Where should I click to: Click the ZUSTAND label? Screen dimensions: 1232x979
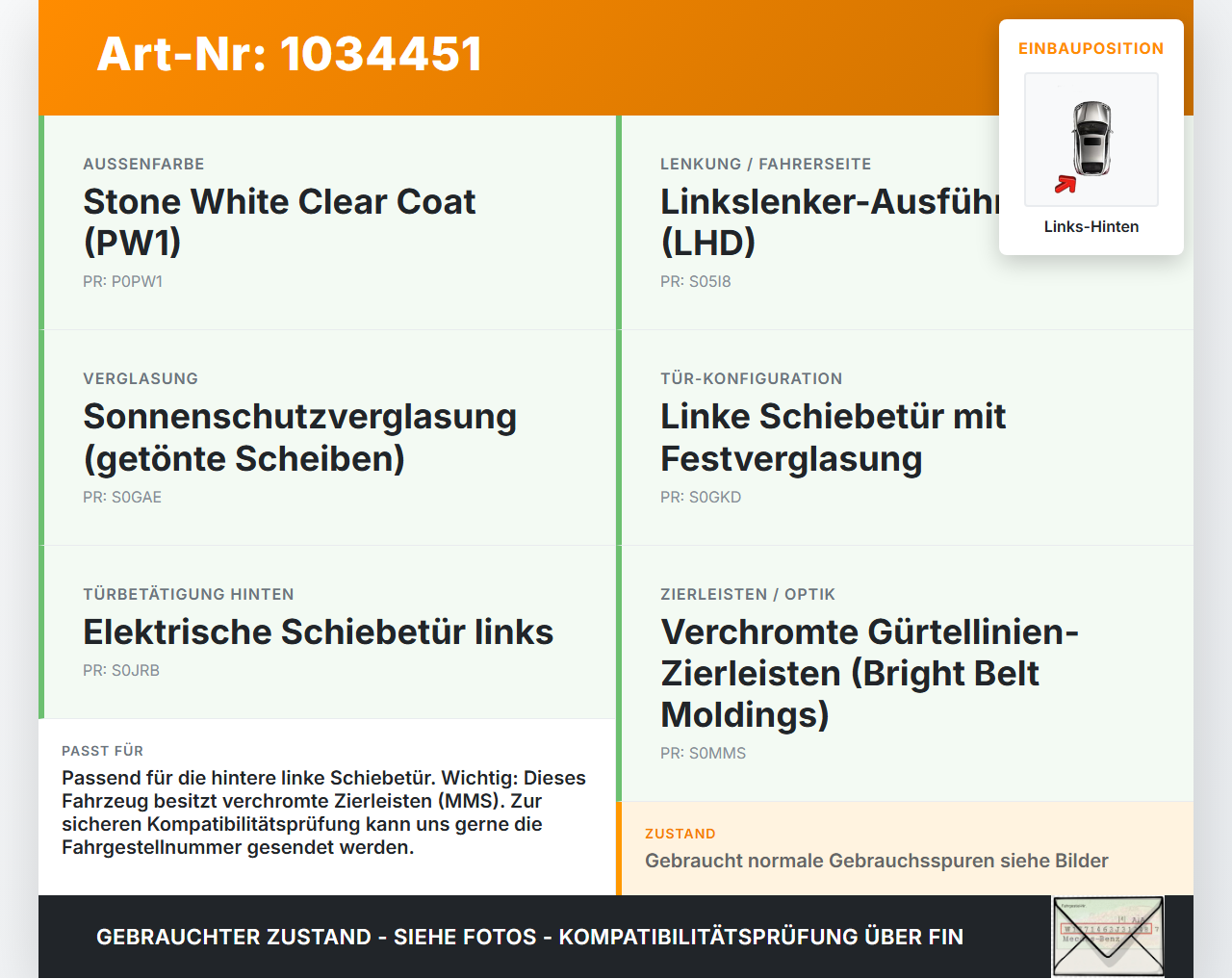pos(680,834)
